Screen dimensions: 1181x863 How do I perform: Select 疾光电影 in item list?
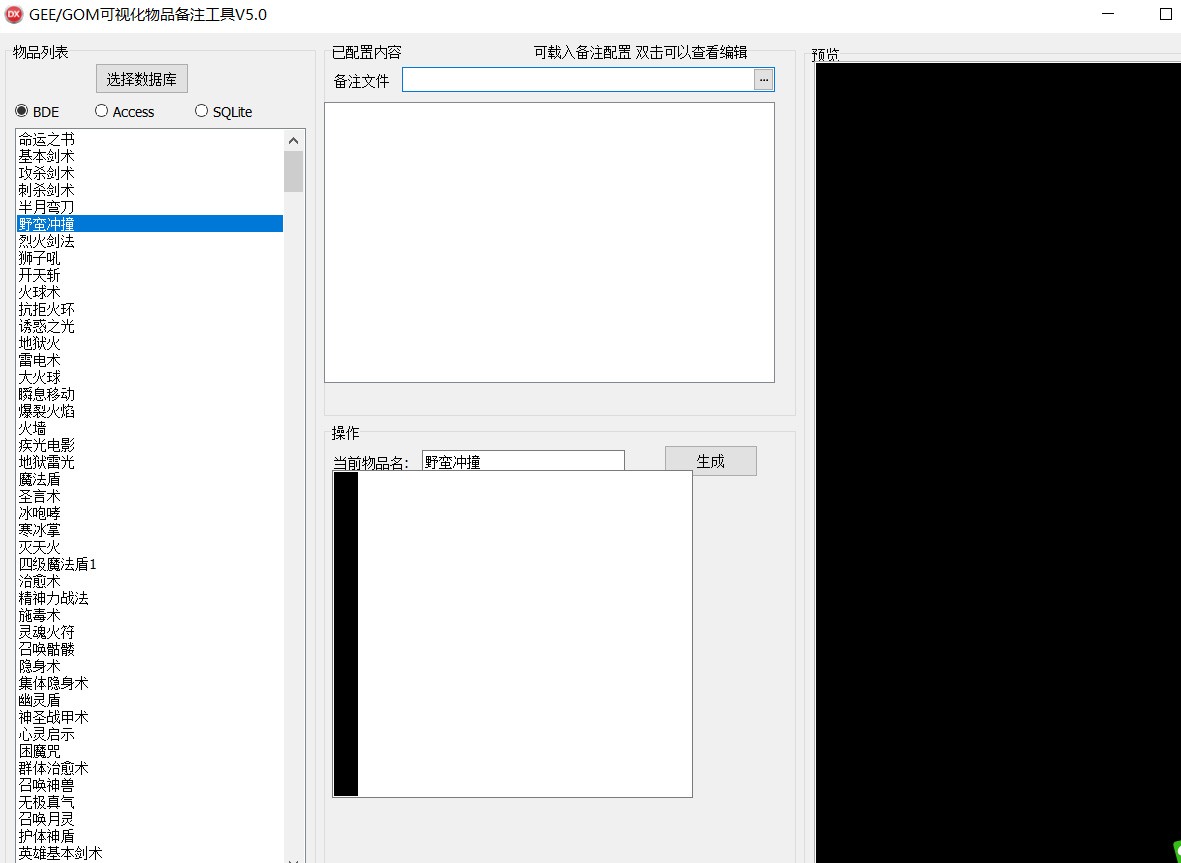coord(150,445)
